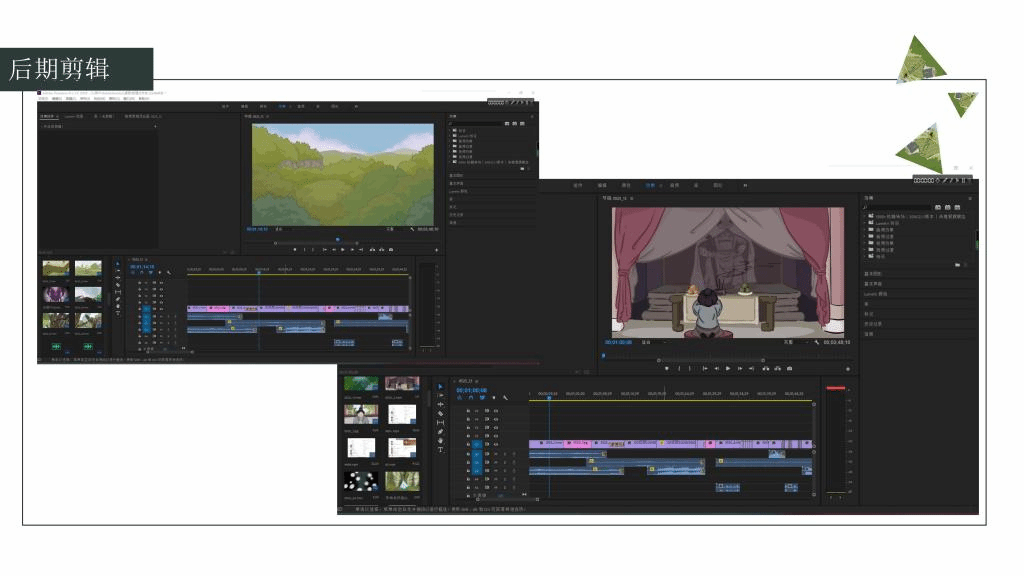Open the Button Editor plus in shrine-preview monitor
The width and height of the screenshot is (1024, 576).
(848, 370)
